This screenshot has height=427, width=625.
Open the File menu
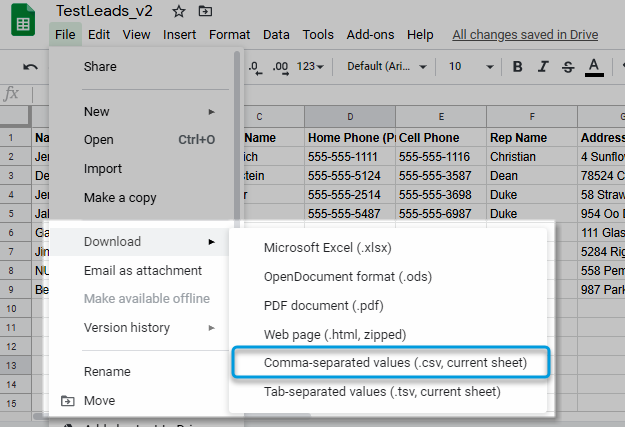[x=65, y=35]
